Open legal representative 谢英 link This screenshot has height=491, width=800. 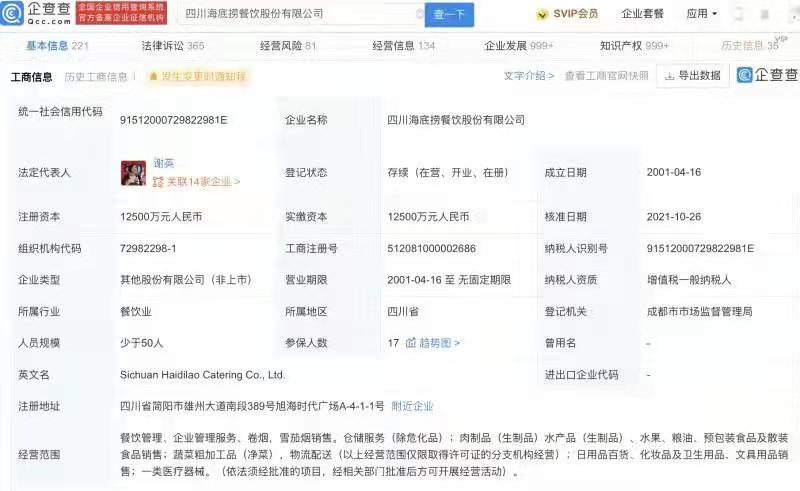[164, 163]
